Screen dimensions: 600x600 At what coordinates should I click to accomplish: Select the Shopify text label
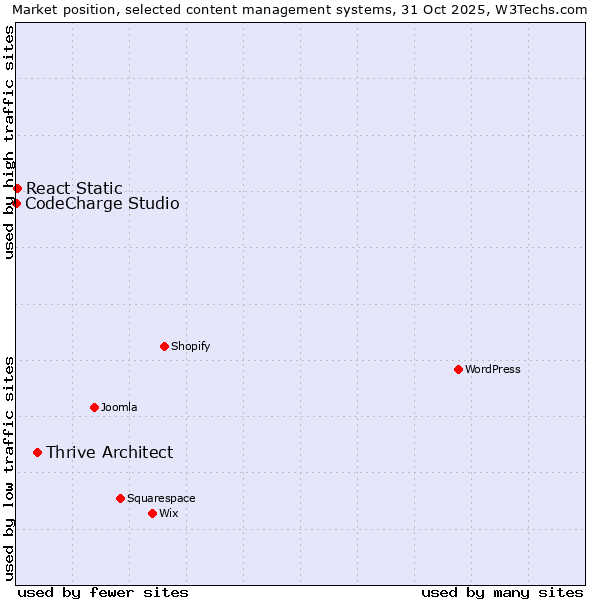[190, 347]
